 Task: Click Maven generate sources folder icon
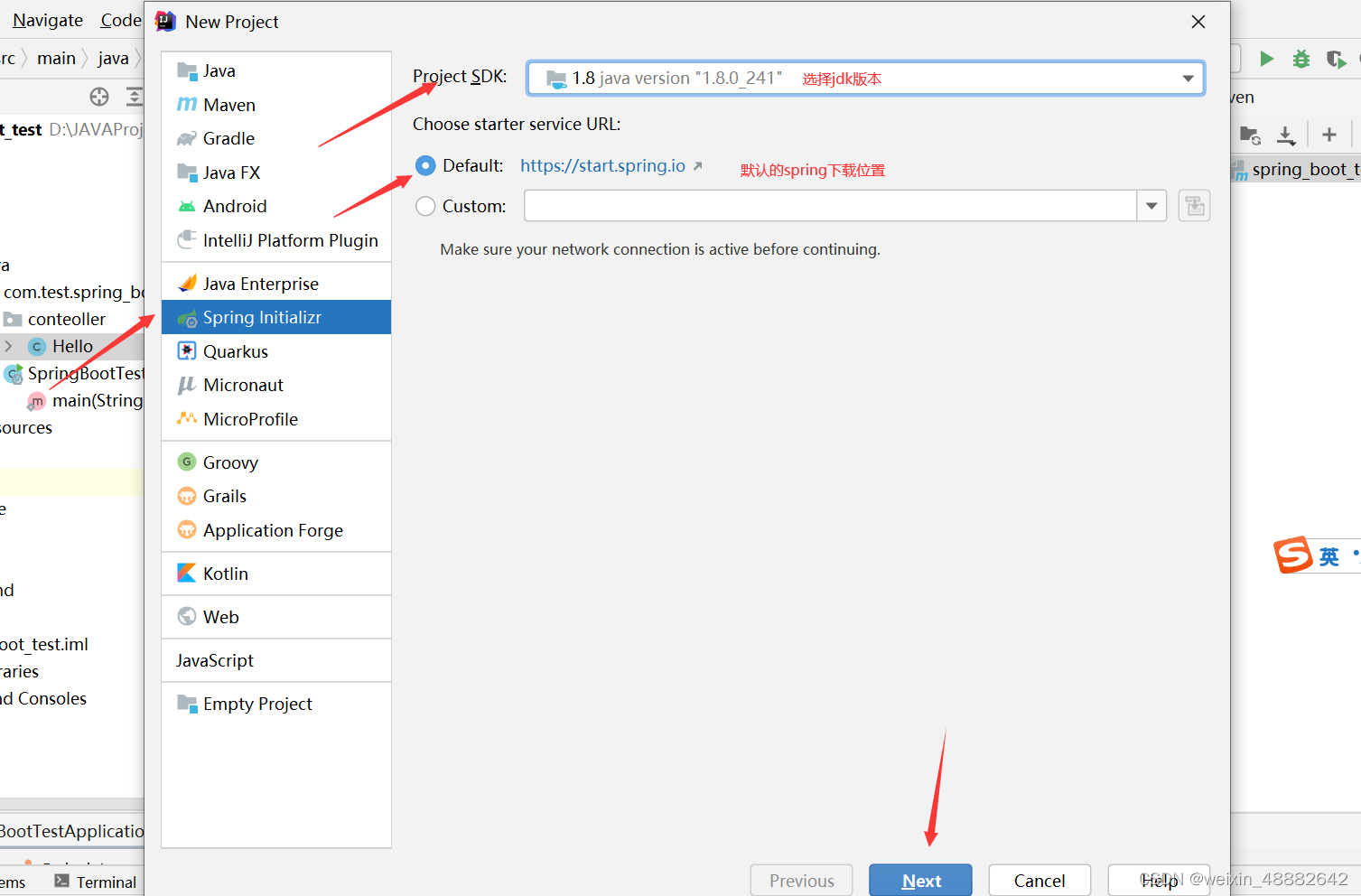click(x=1250, y=135)
